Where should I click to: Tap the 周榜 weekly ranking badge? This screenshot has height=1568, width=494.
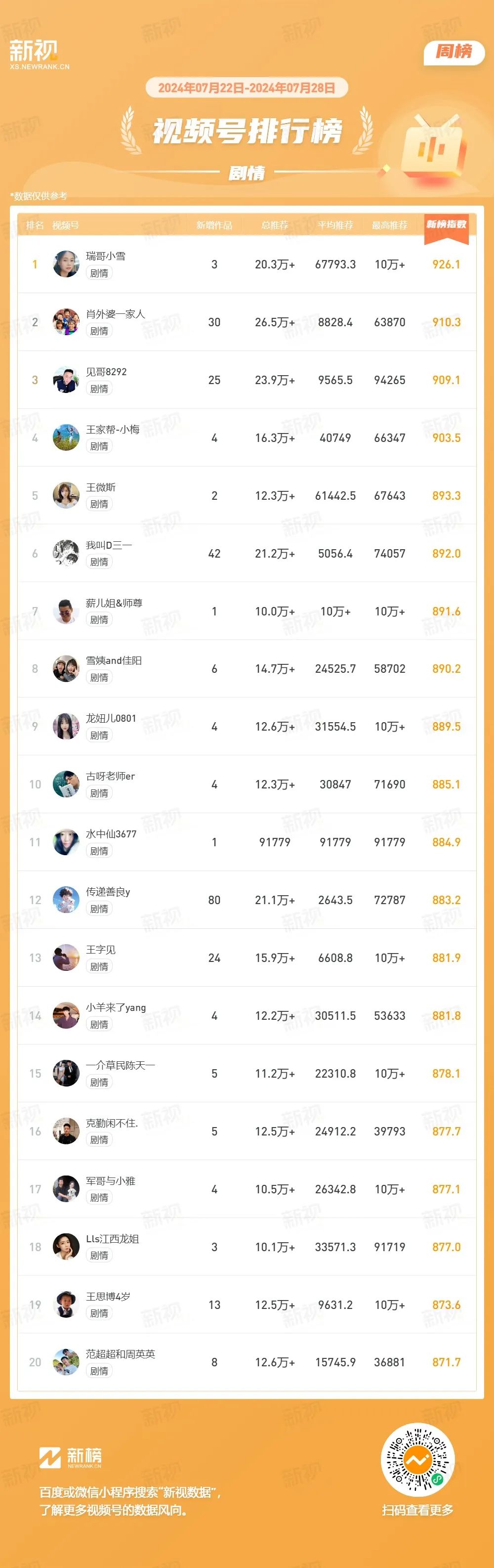point(454,52)
